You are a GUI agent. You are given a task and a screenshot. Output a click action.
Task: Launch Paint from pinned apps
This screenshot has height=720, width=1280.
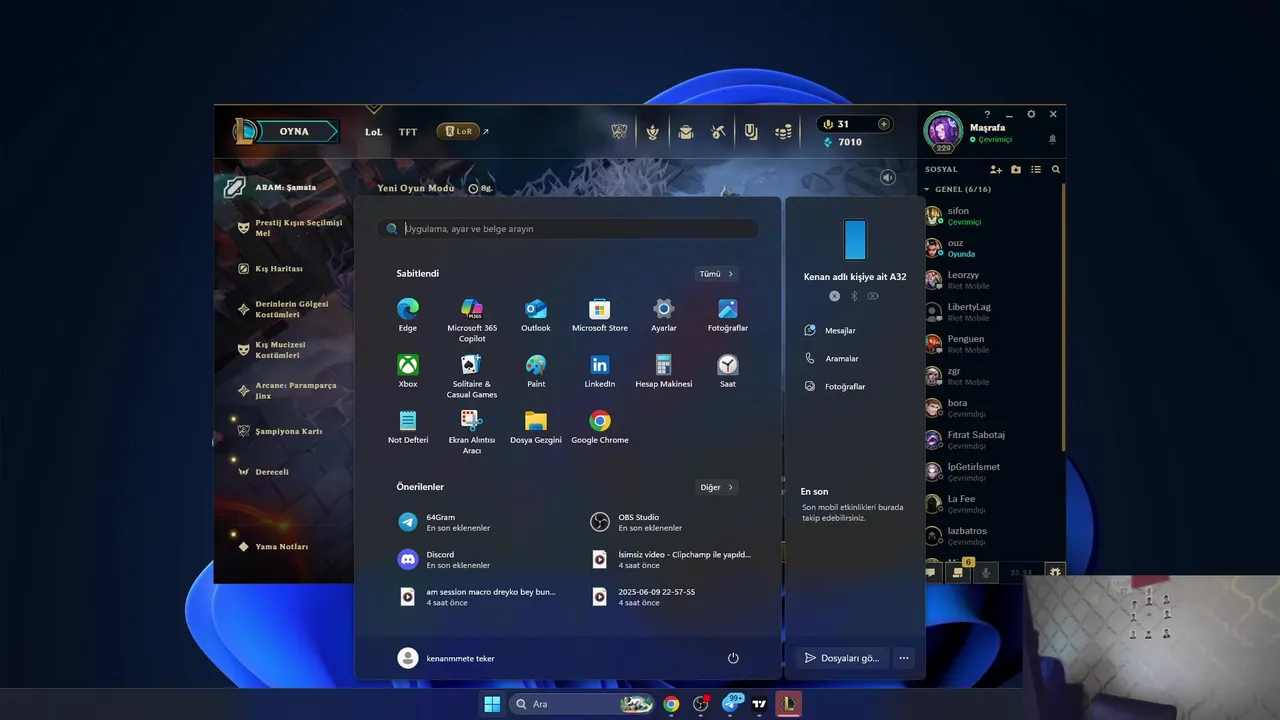[x=536, y=371]
